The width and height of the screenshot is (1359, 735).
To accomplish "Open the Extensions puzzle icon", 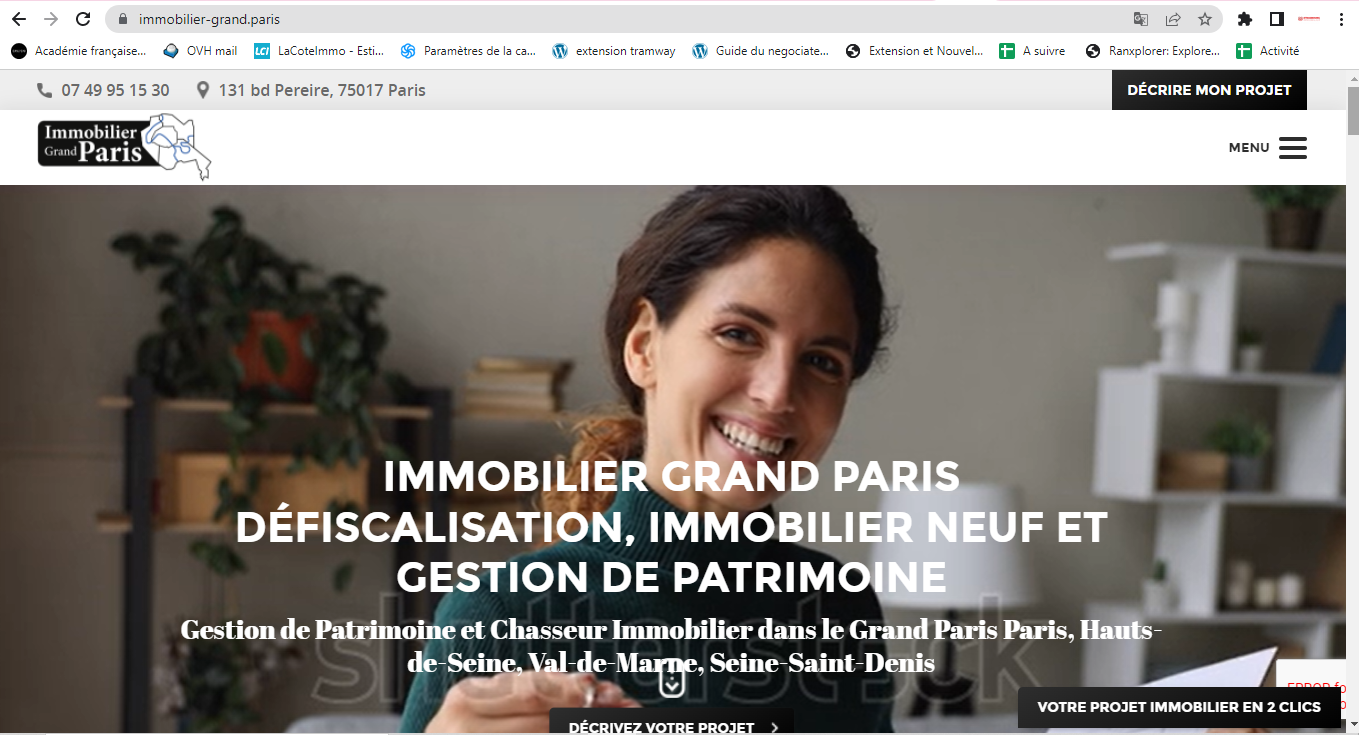I will click(x=1245, y=19).
